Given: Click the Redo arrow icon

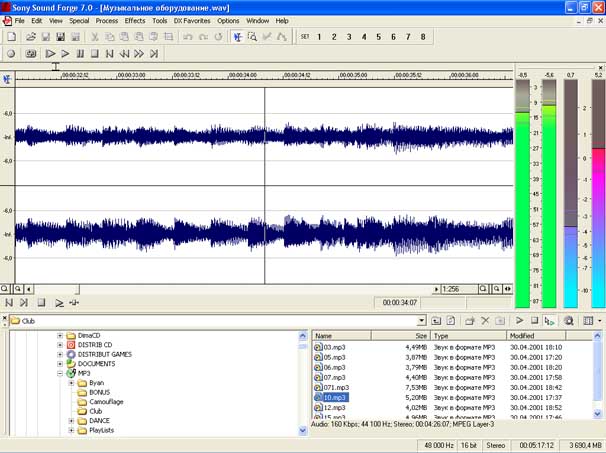Looking at the screenshot, I should (x=203, y=37).
